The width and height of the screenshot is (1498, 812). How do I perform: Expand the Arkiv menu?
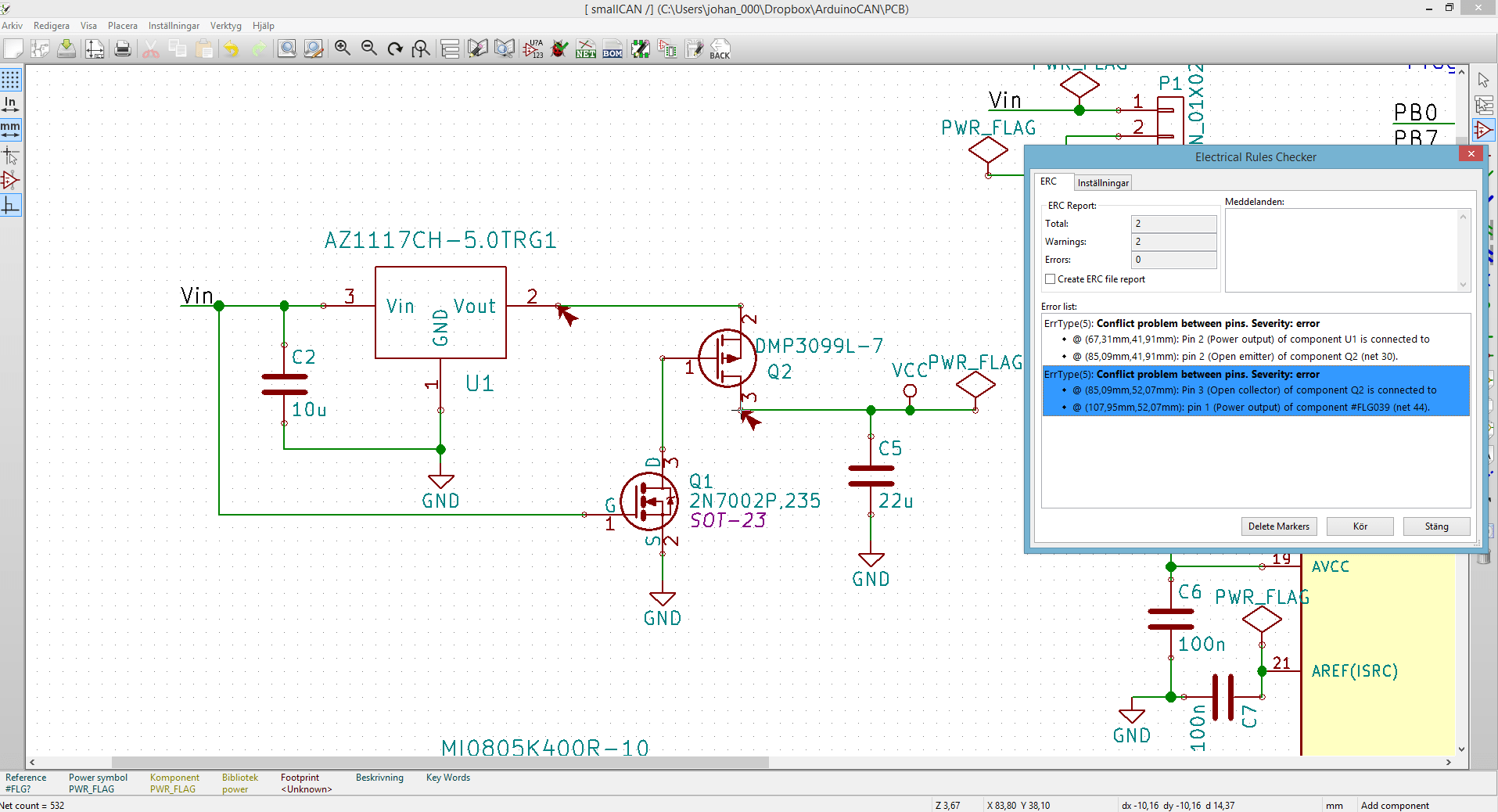point(12,25)
